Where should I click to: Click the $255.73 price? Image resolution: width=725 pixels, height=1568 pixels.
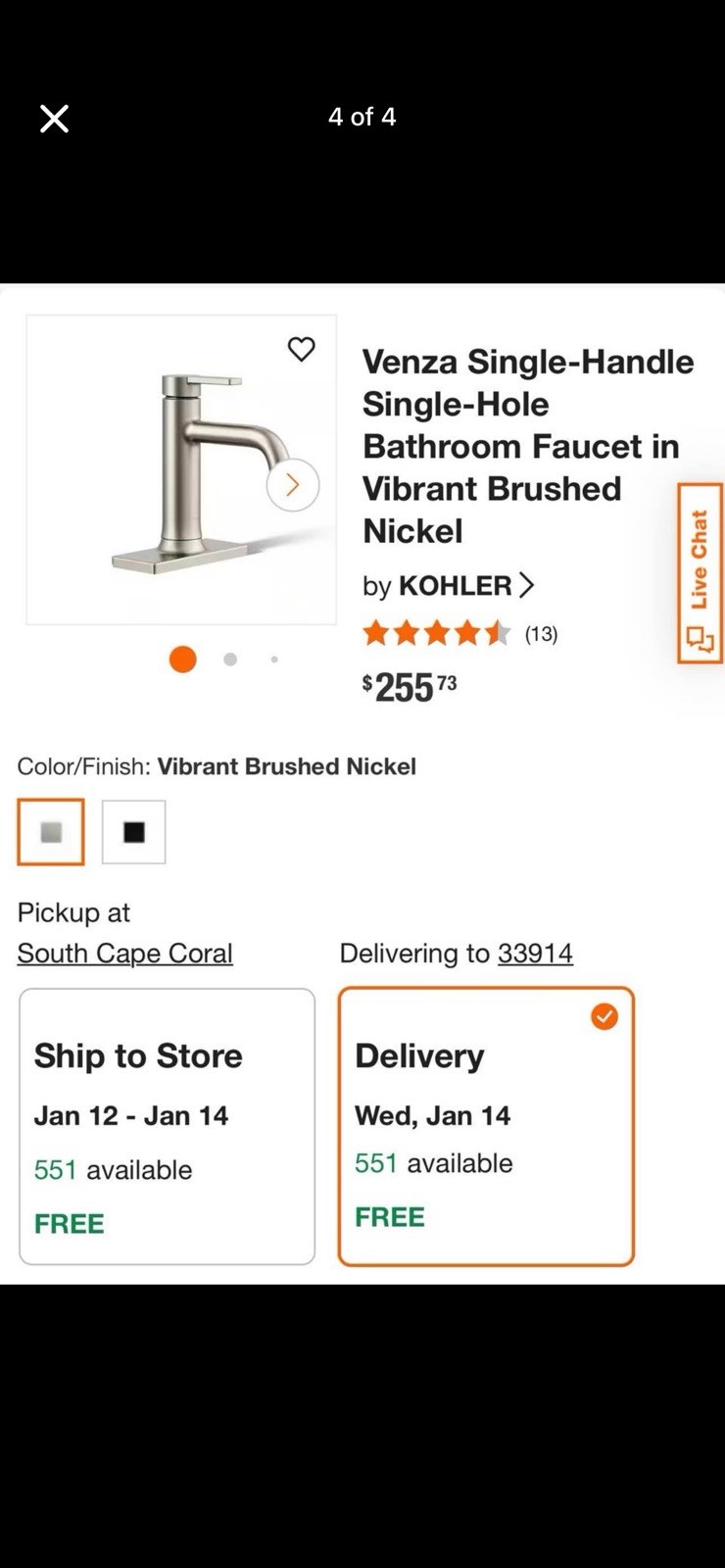[x=410, y=687]
